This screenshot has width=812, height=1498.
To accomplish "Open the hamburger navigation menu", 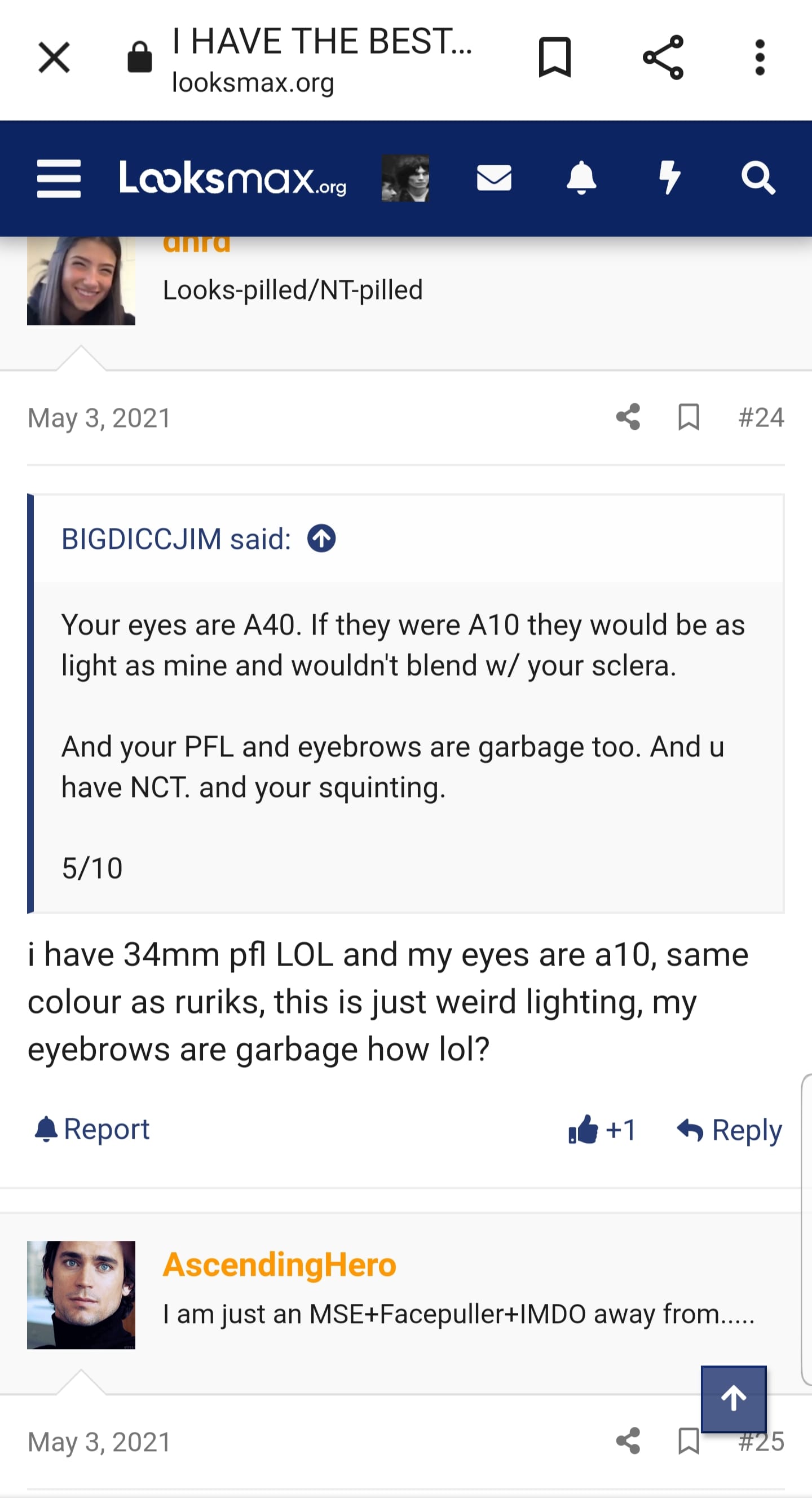I will pos(59,179).
